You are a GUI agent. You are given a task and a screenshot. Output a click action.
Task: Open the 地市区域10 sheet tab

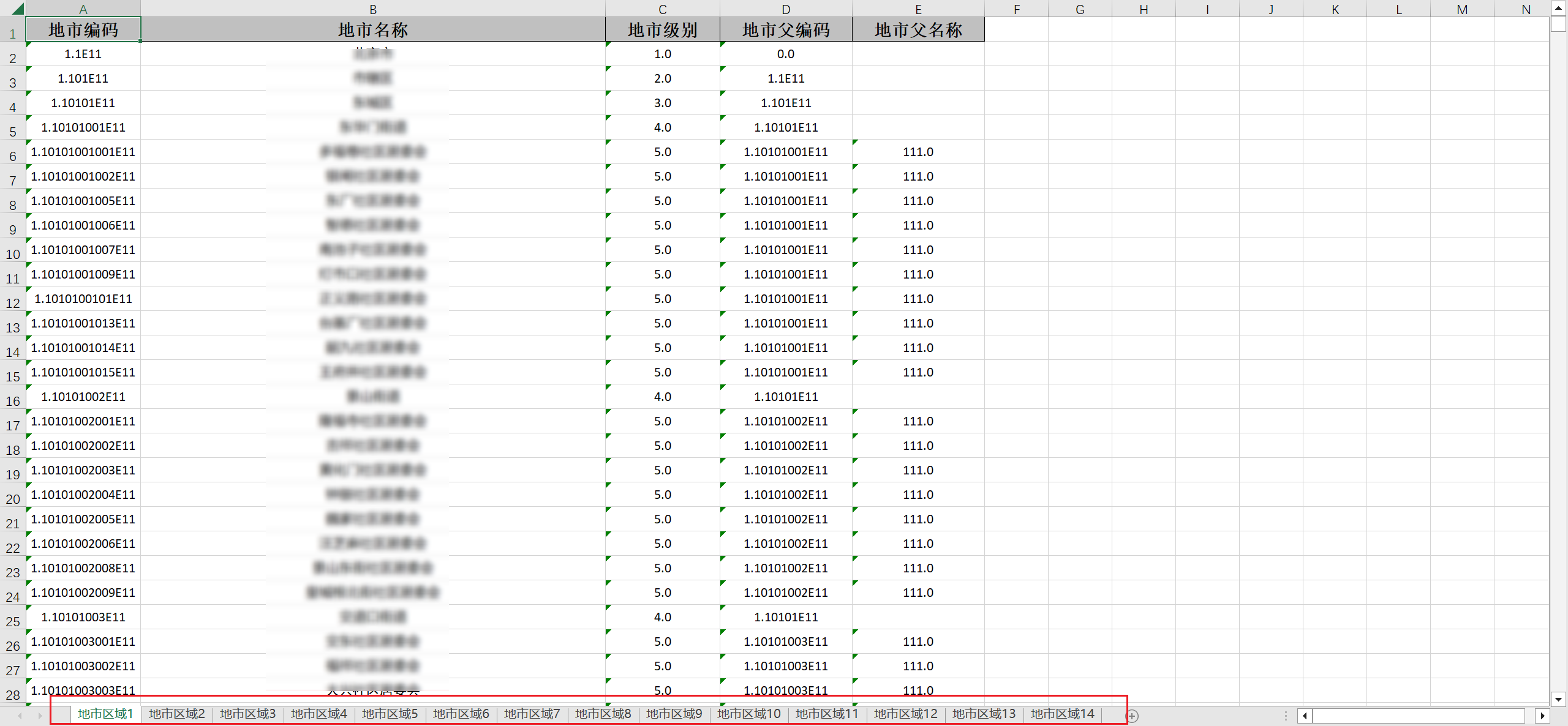click(x=748, y=714)
